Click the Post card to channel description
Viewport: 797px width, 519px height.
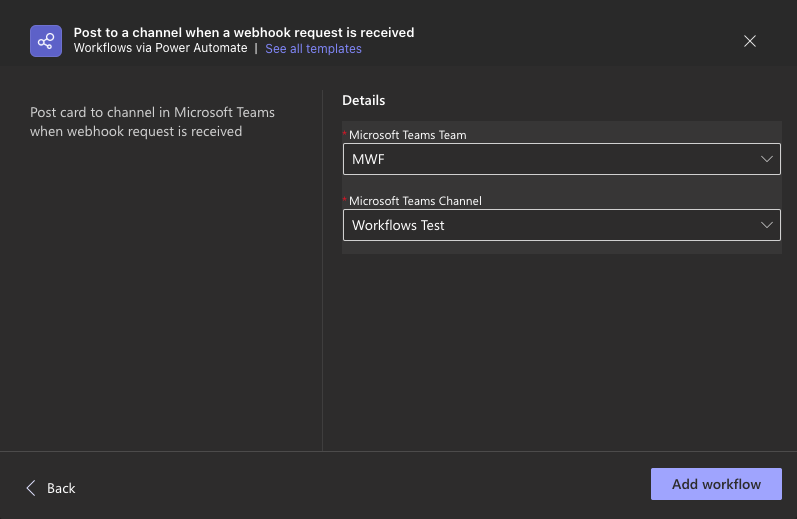pyautogui.click(x=152, y=121)
